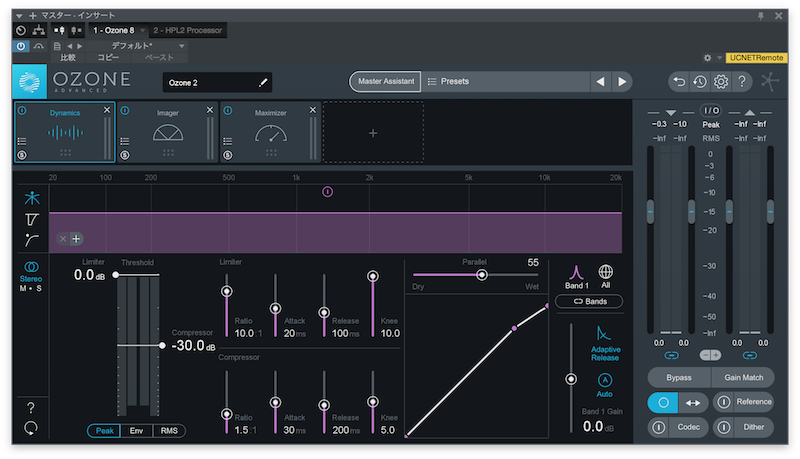Toggle the Dither button
The width and height of the screenshot is (800, 459).
point(743,427)
